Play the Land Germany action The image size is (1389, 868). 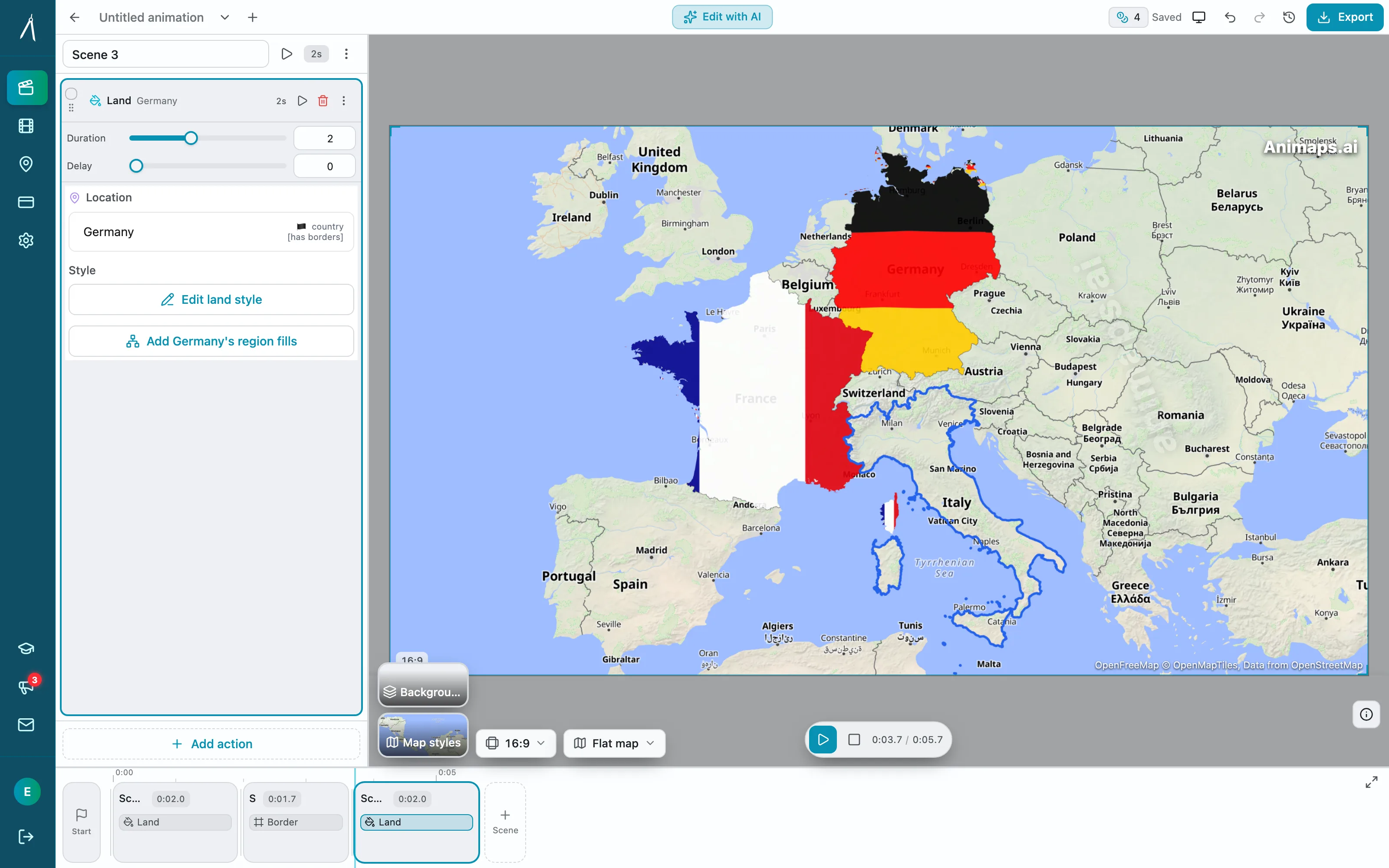click(303, 101)
